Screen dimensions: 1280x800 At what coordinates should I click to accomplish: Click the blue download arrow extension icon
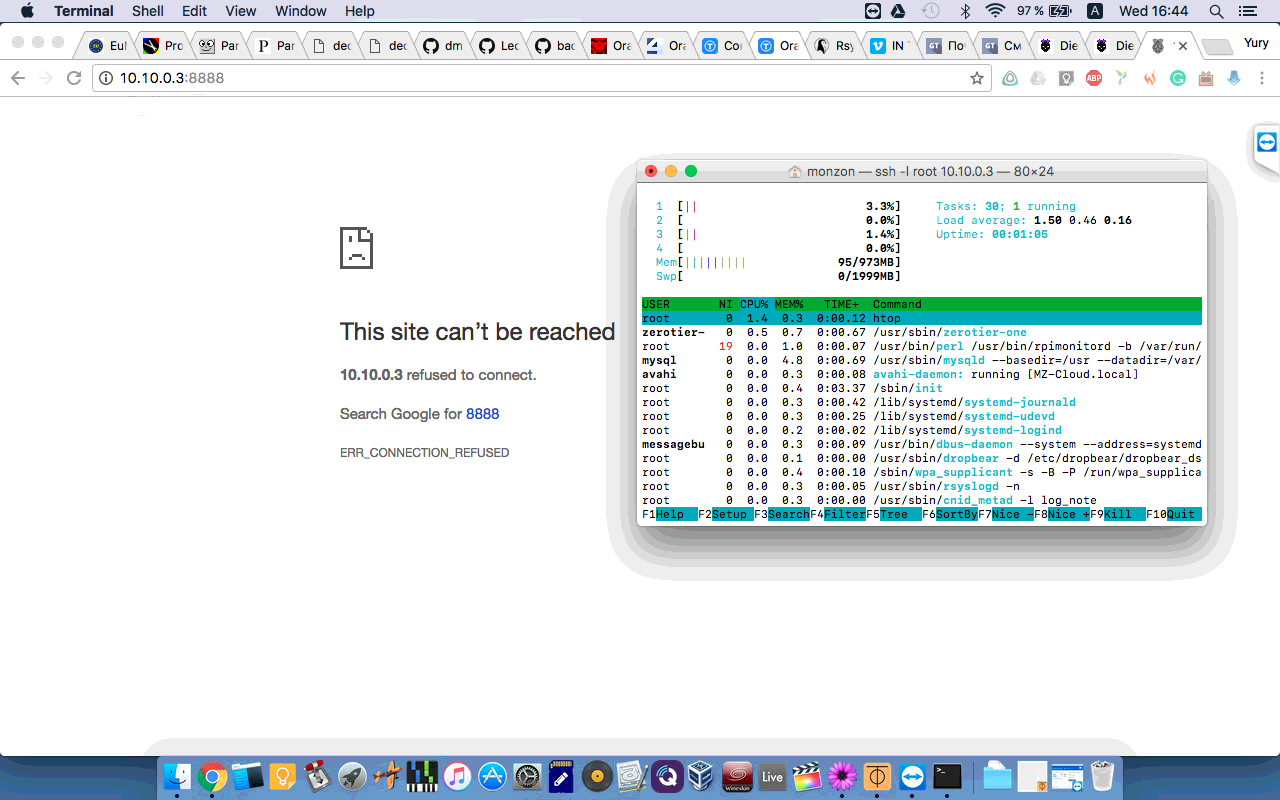pos(1234,78)
